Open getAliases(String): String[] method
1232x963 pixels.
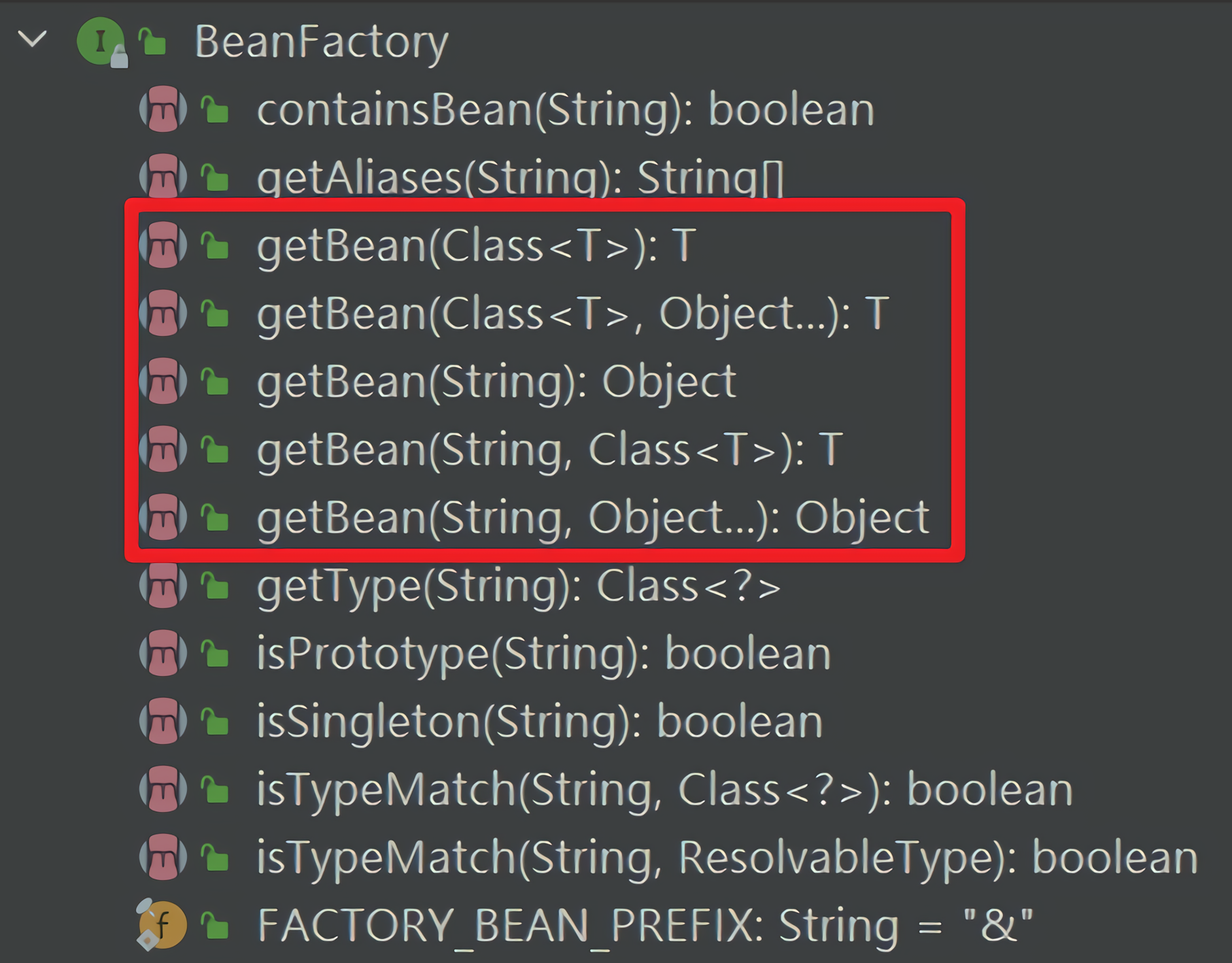click(520, 178)
